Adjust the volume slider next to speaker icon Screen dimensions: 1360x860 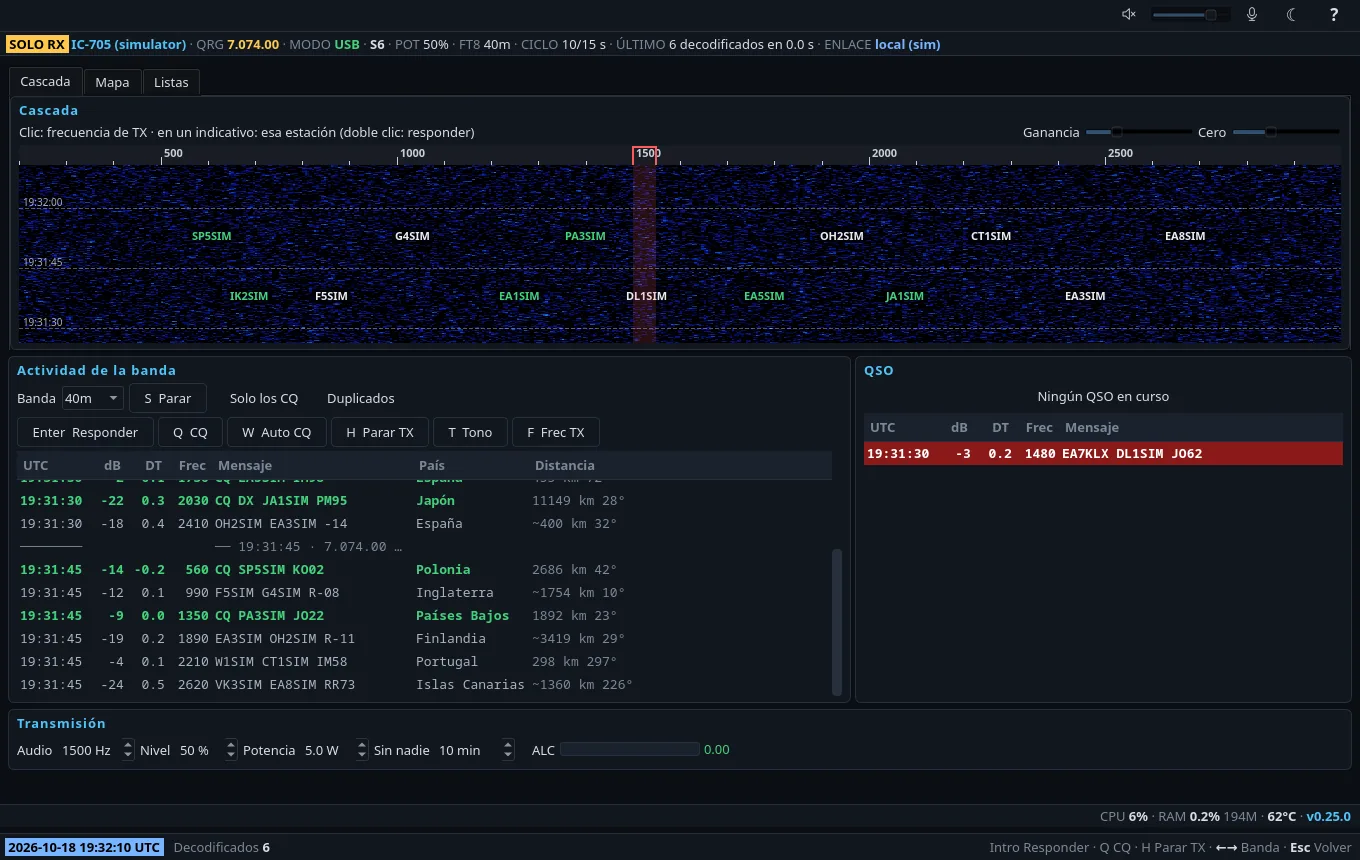coord(1191,14)
